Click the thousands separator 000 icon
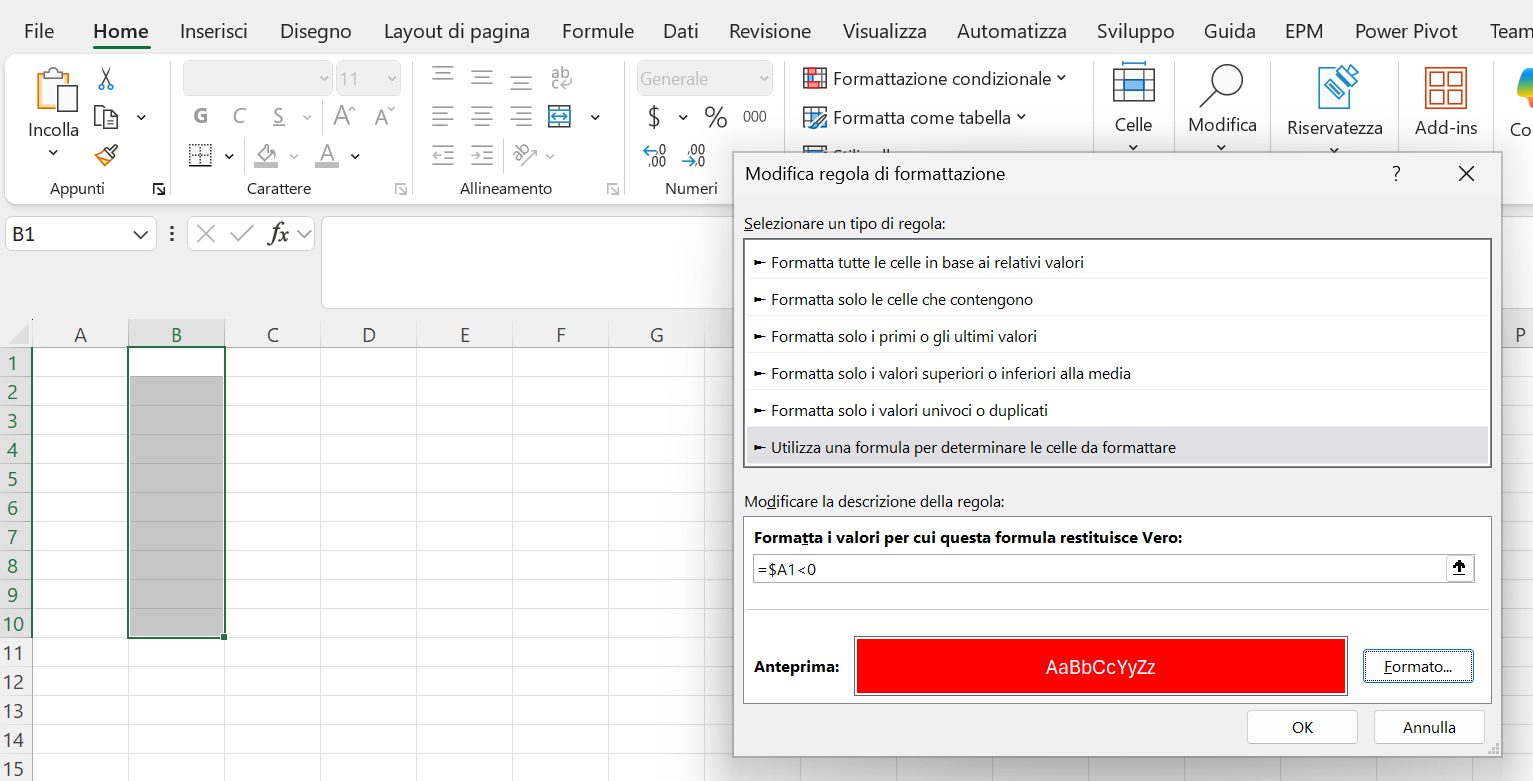 click(755, 117)
